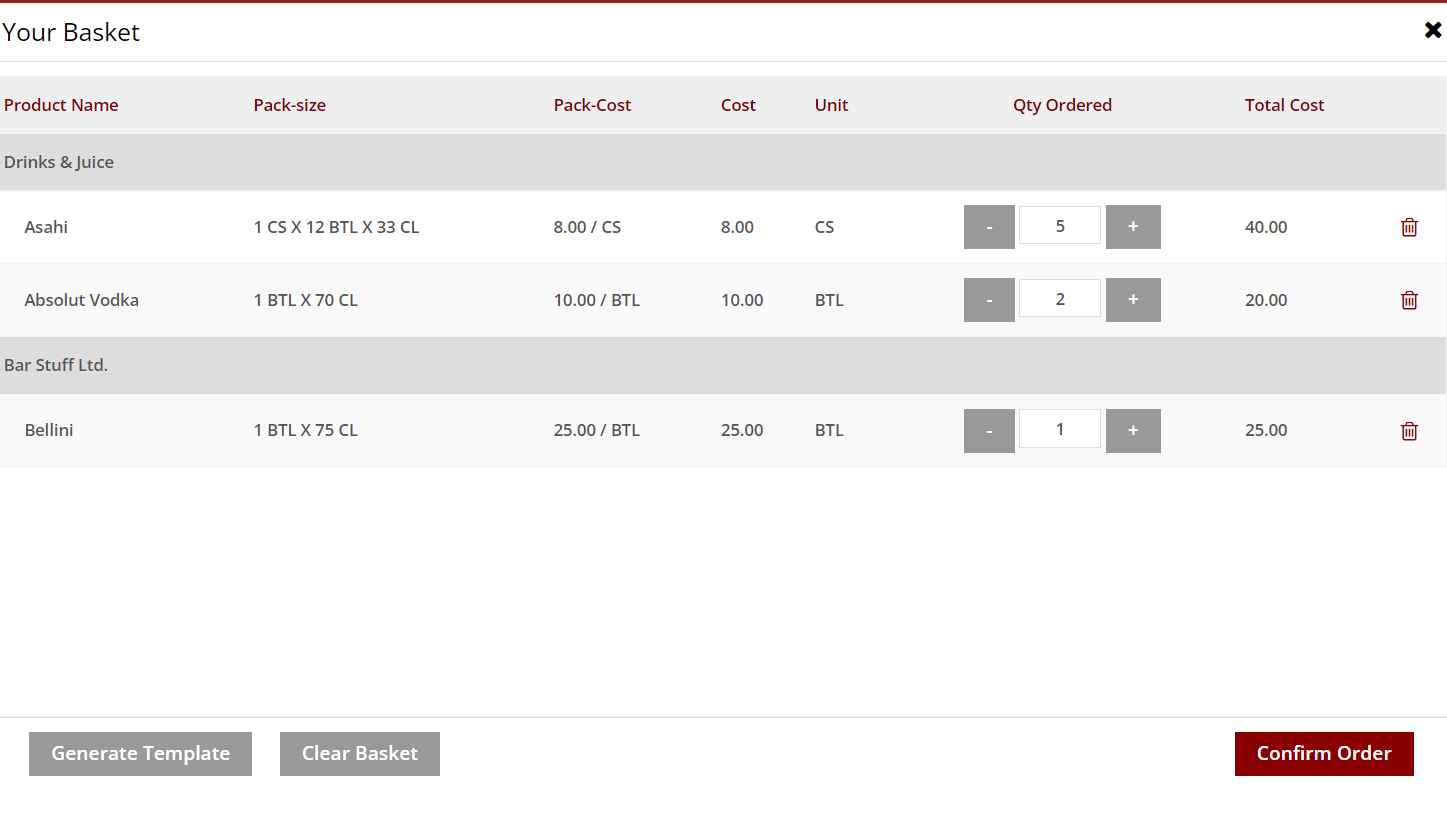The height and width of the screenshot is (821, 1447).
Task: Click the trash icon for Bellini
Action: (x=1409, y=431)
